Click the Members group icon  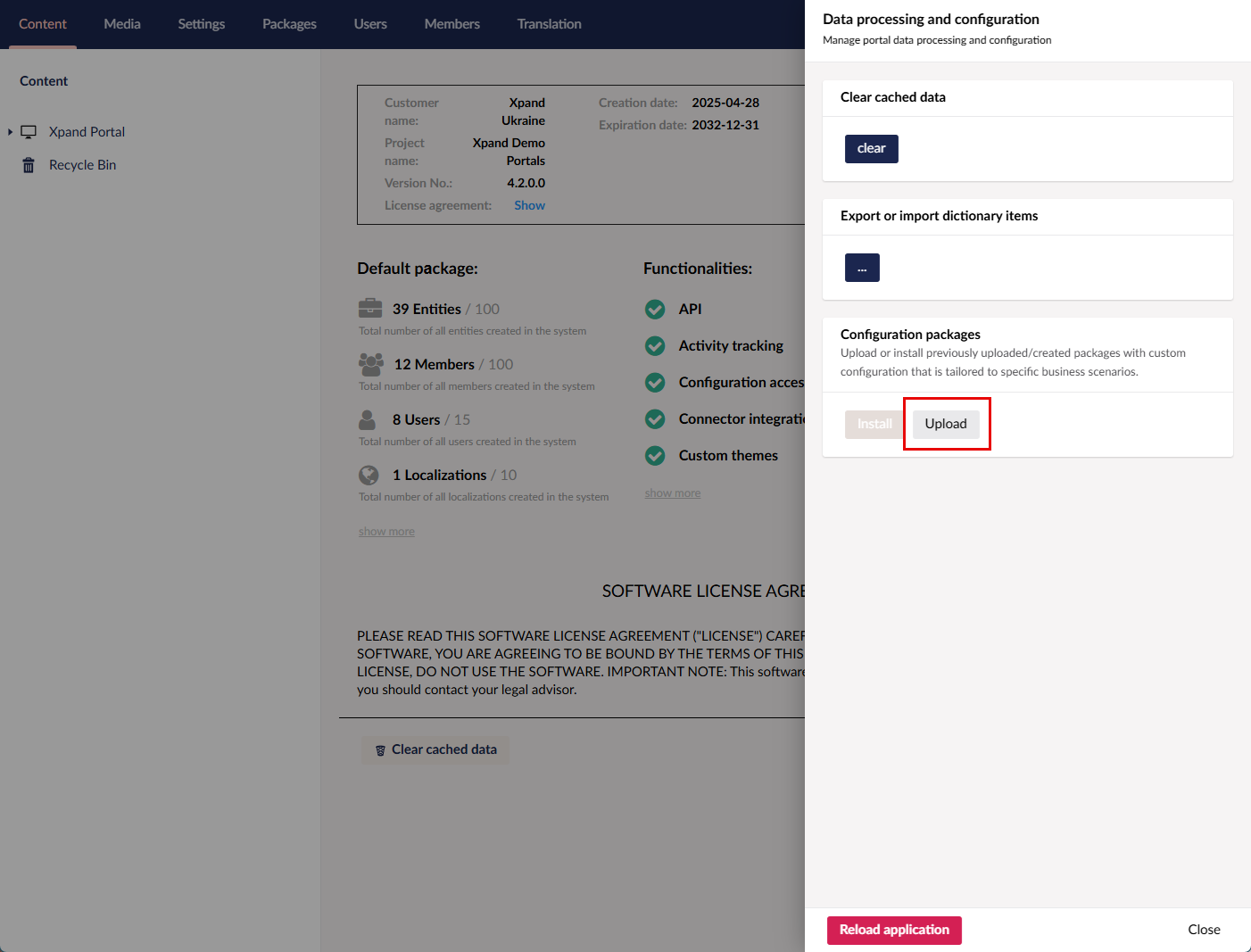click(x=371, y=364)
